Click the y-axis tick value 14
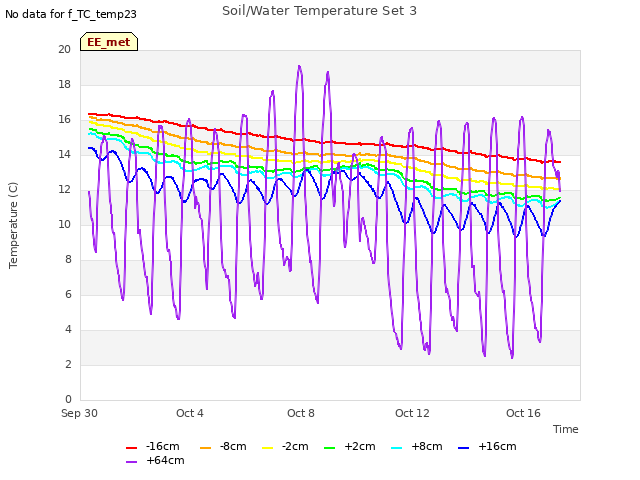Viewport: 640px width, 480px height. pyautogui.click(x=64, y=154)
